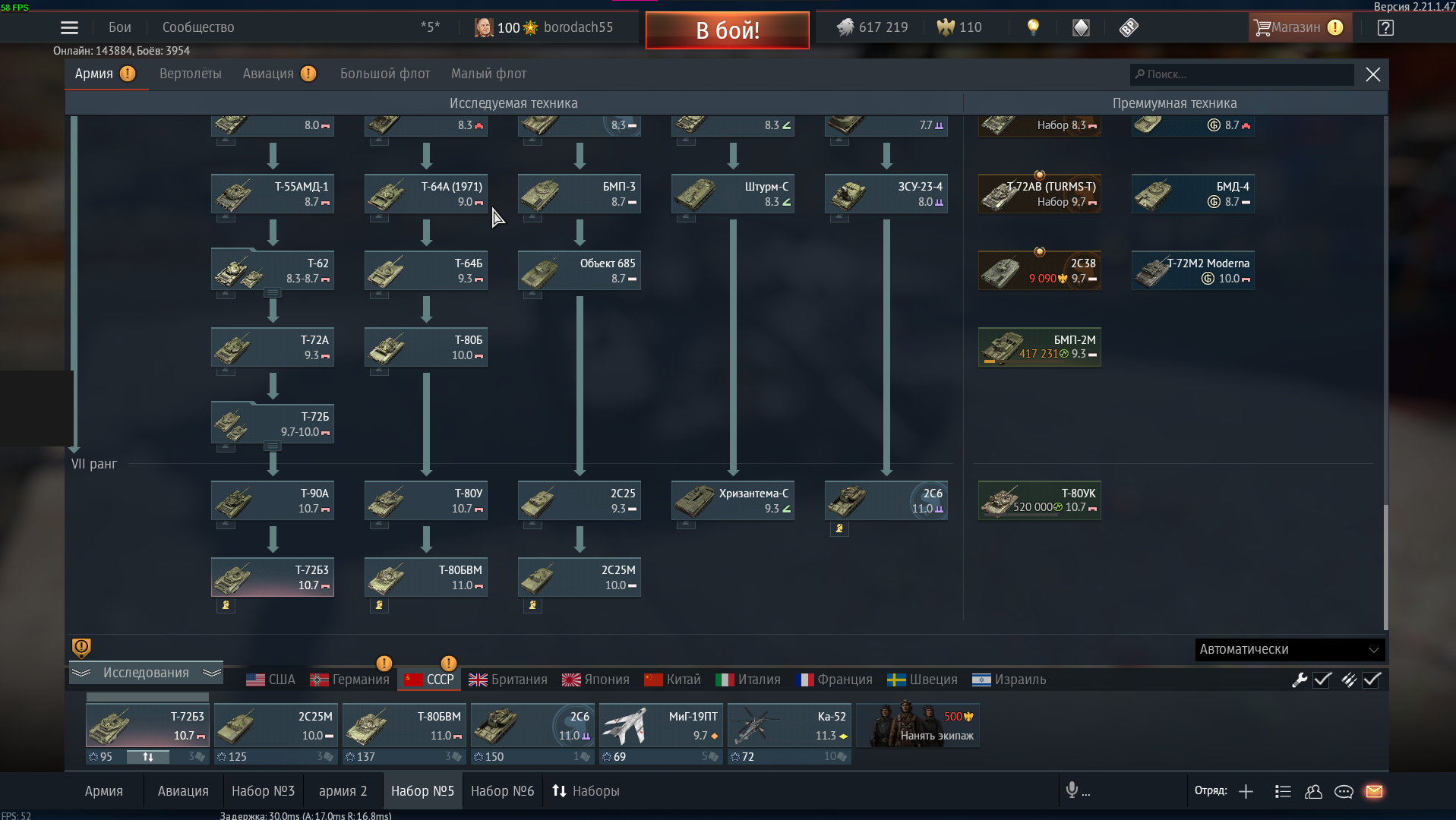This screenshot has height=820, width=1456.
Task: Select the Т-72М2 Moderna premium card
Action: pos(1193,270)
